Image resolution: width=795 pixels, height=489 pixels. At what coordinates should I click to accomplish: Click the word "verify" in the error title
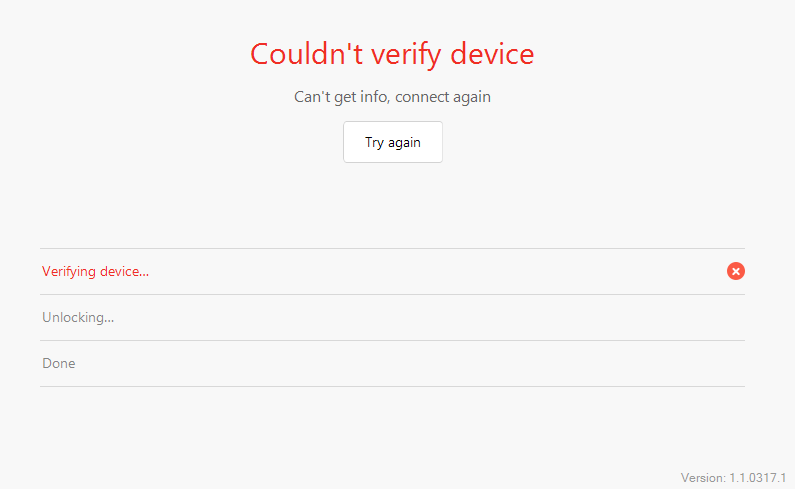click(x=407, y=56)
